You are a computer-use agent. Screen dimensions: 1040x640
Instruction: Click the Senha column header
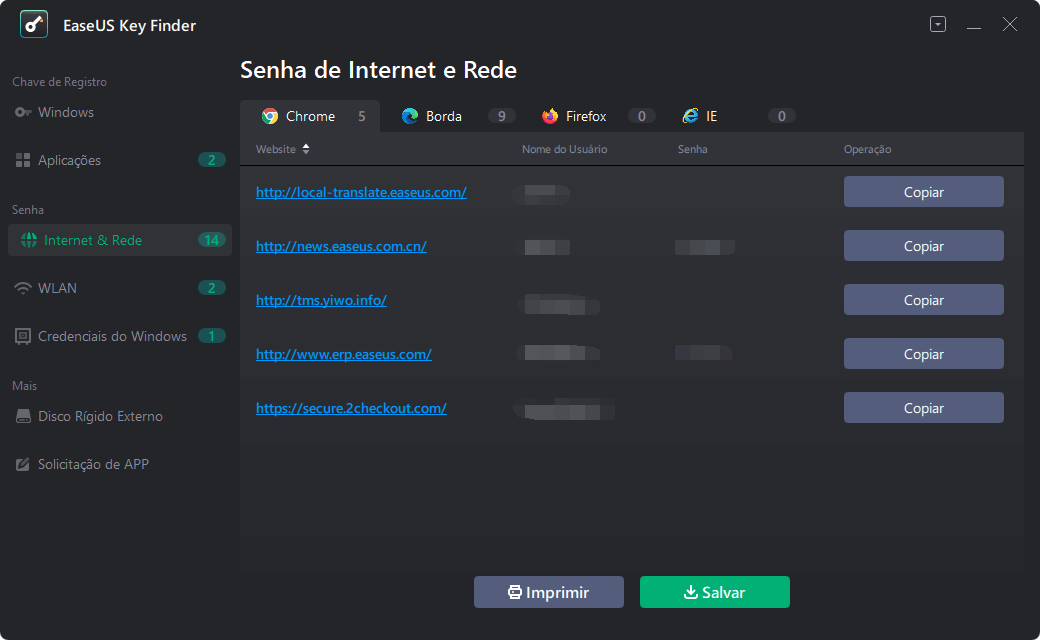point(692,149)
